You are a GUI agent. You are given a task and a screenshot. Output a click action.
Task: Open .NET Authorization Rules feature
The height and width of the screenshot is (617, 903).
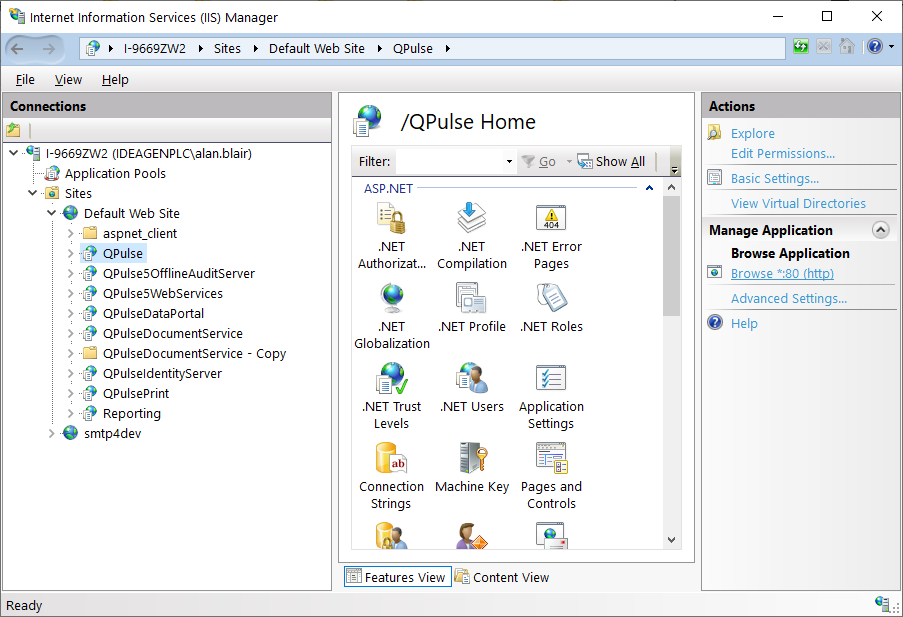[392, 237]
